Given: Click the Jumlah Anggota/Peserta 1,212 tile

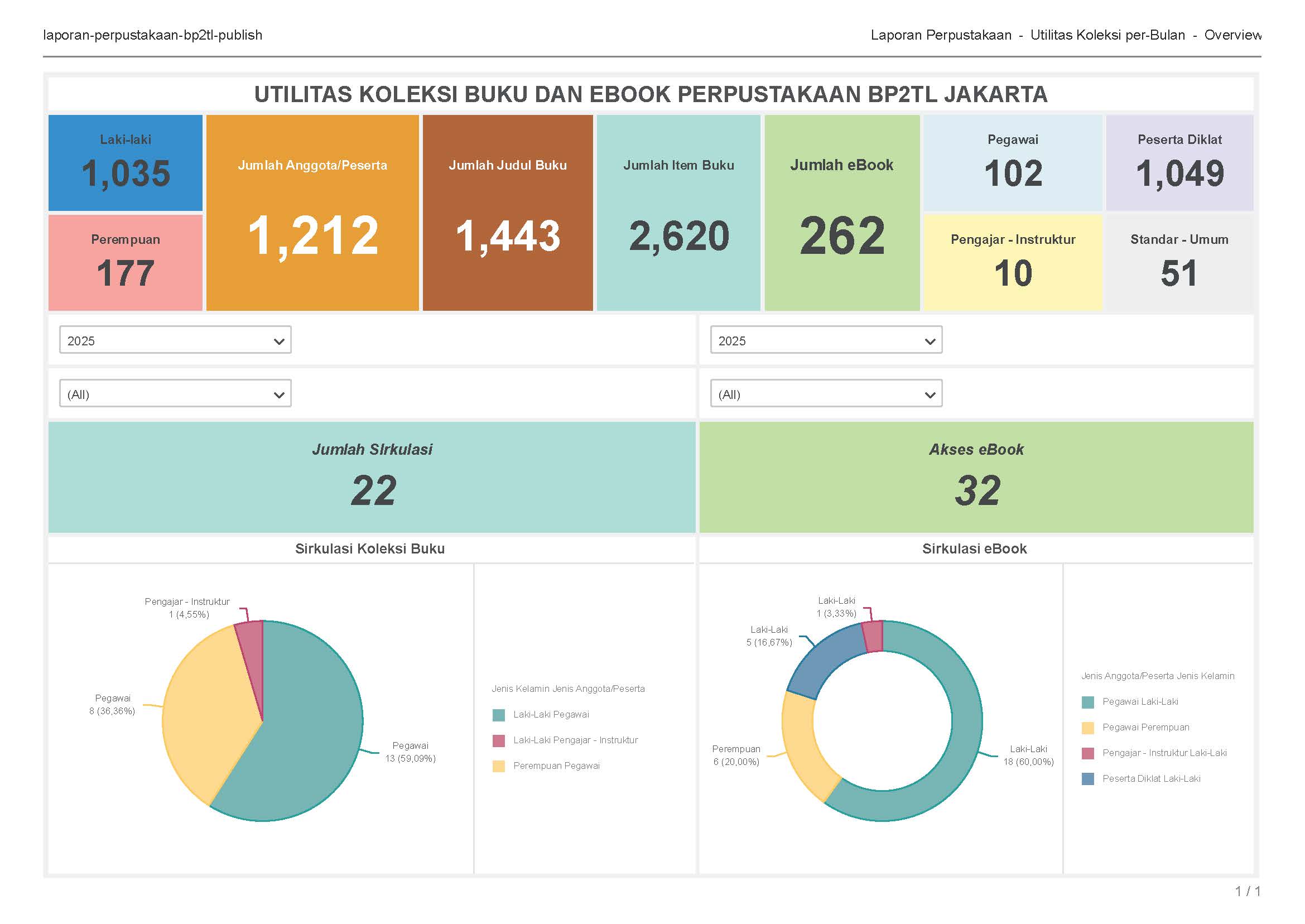Looking at the screenshot, I should [x=312, y=212].
